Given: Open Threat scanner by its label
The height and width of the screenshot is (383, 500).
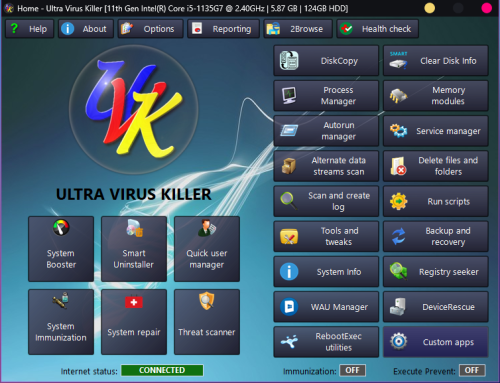Looking at the screenshot, I should (207, 332).
